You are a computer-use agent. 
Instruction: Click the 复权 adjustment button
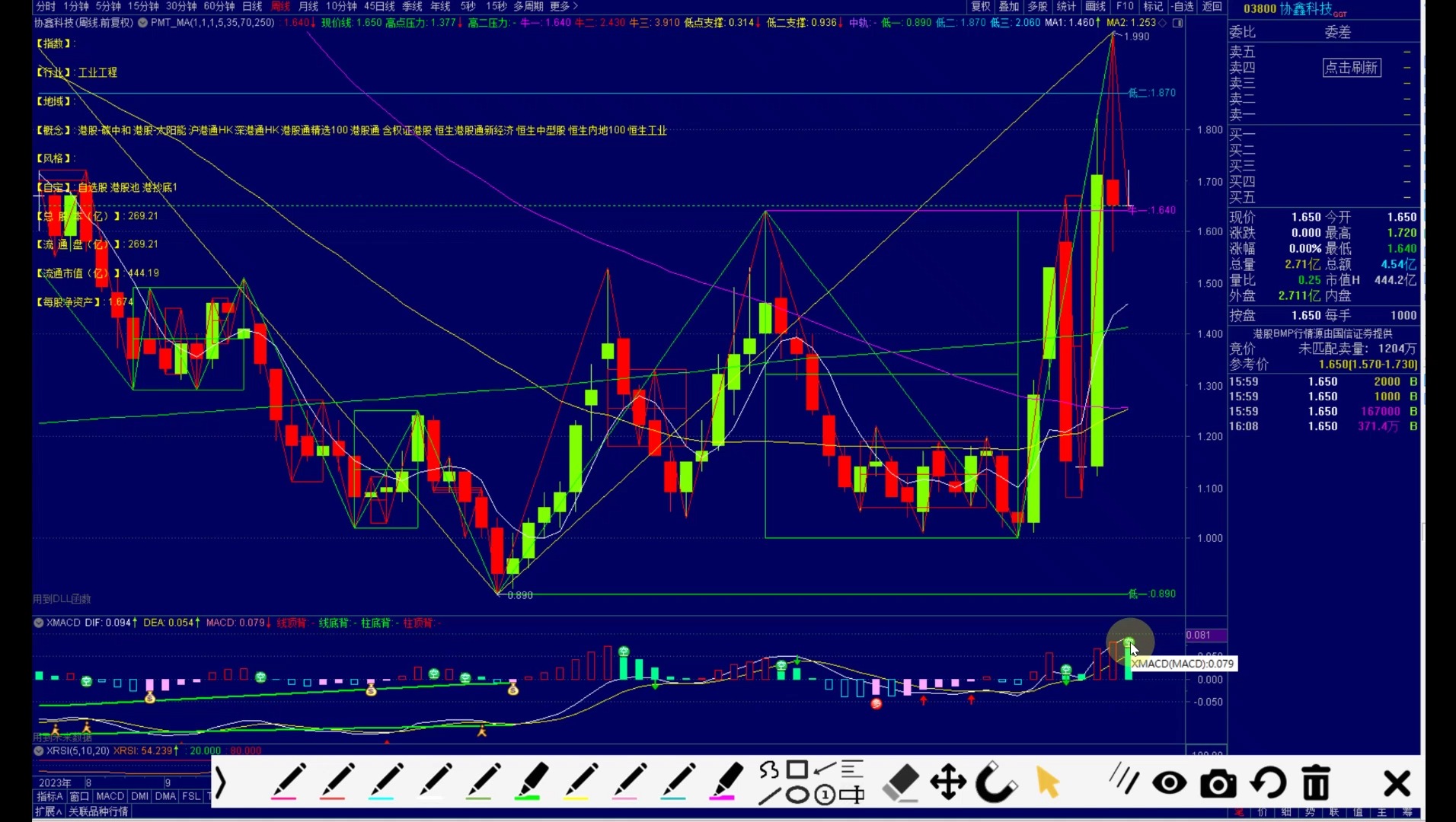(981, 6)
